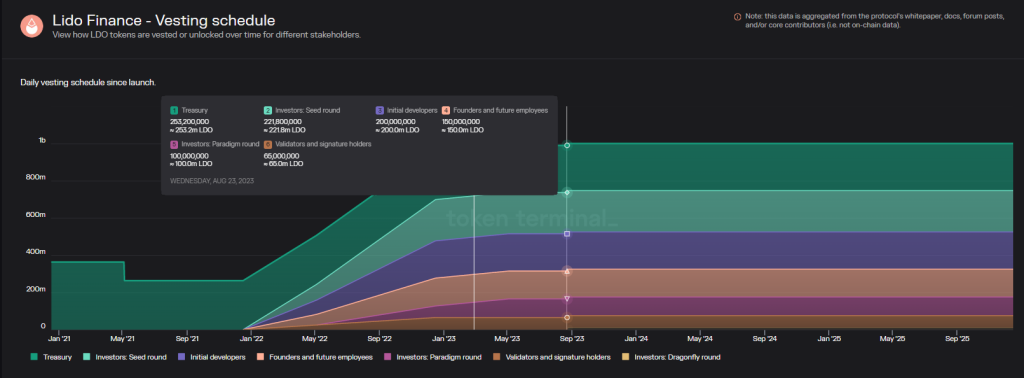Click the ≈ 253.2m LDO approximation text

pos(190,130)
